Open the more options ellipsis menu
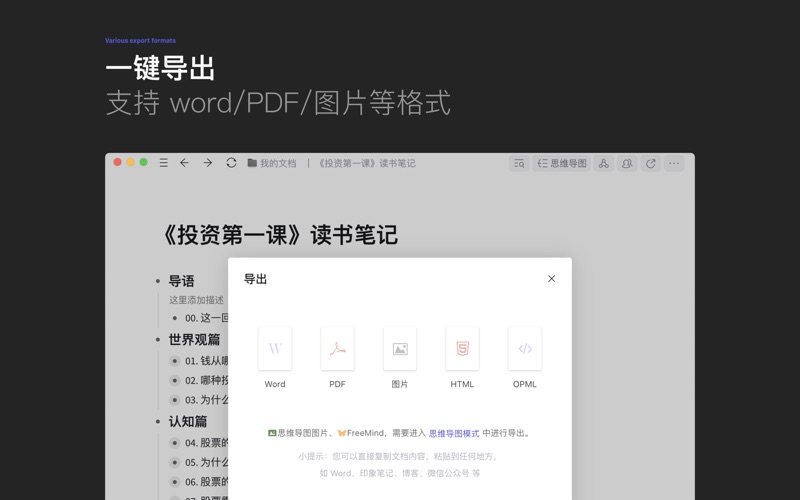This screenshot has width=800, height=500. (674, 163)
